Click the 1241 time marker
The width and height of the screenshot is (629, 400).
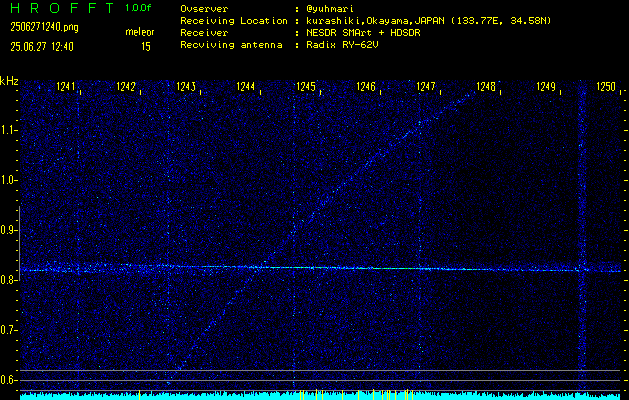[66, 86]
